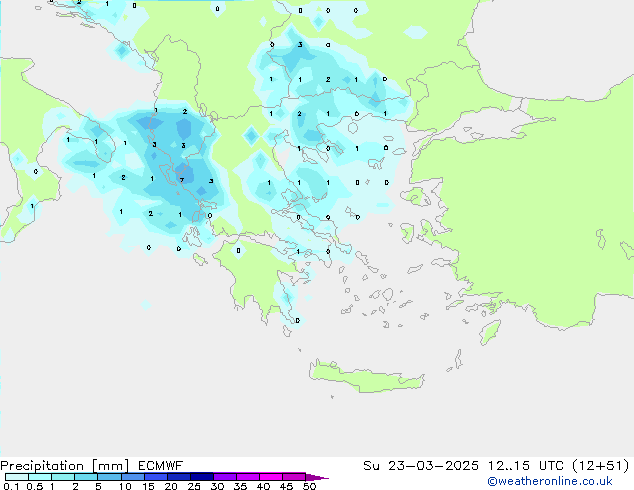Click the '(12+51)' forecast offset label
The image size is (634, 490).
click(x=601, y=466)
